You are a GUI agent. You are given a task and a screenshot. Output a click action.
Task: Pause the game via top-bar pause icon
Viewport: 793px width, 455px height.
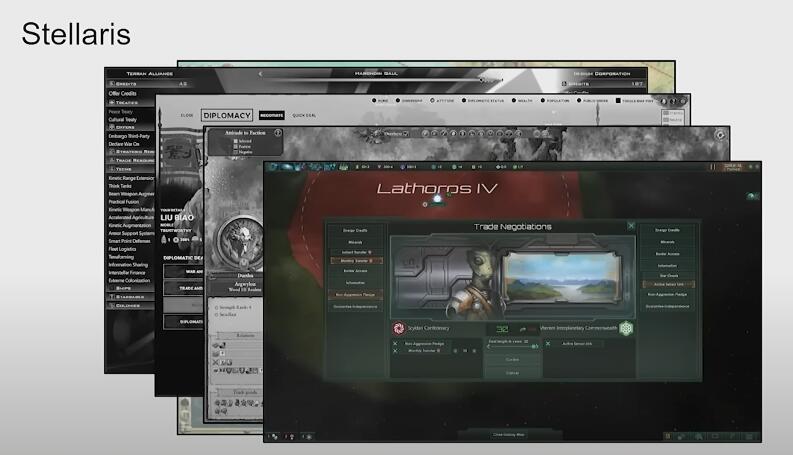click(x=713, y=166)
